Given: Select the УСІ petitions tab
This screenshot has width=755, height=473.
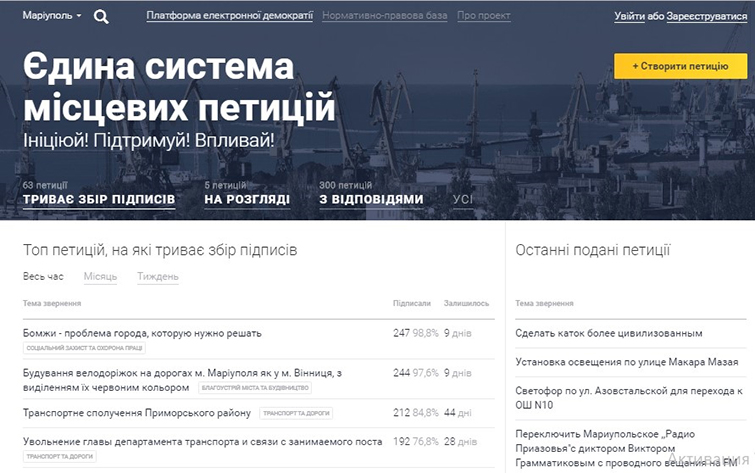Looking at the screenshot, I should 462,199.
